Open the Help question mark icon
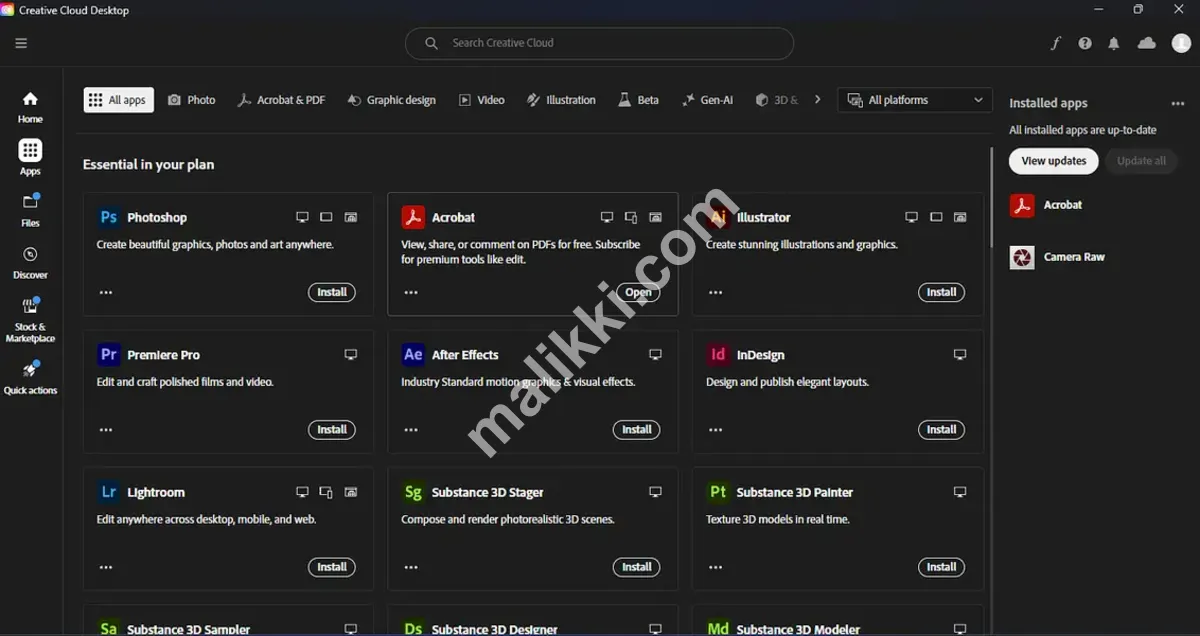Image resolution: width=1200 pixels, height=636 pixels. [x=1085, y=43]
